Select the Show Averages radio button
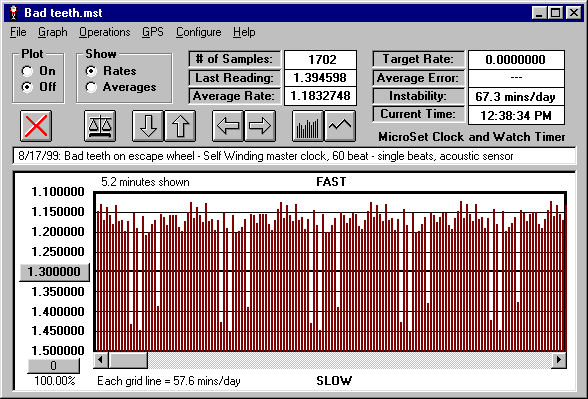 (x=91, y=87)
